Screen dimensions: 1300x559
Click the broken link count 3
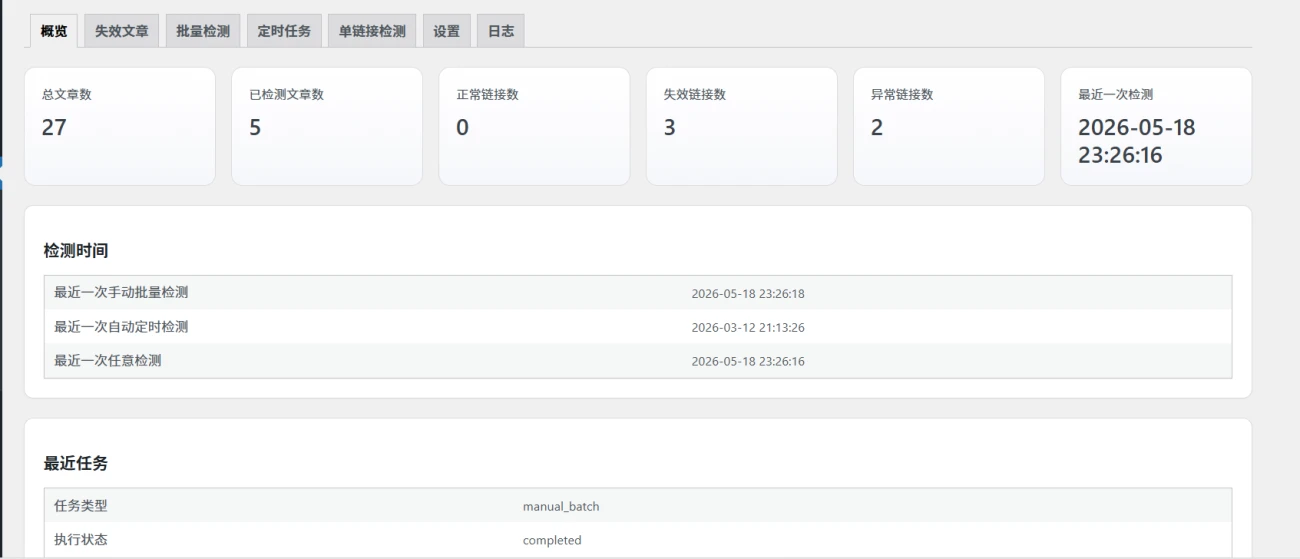pyautogui.click(x=670, y=127)
